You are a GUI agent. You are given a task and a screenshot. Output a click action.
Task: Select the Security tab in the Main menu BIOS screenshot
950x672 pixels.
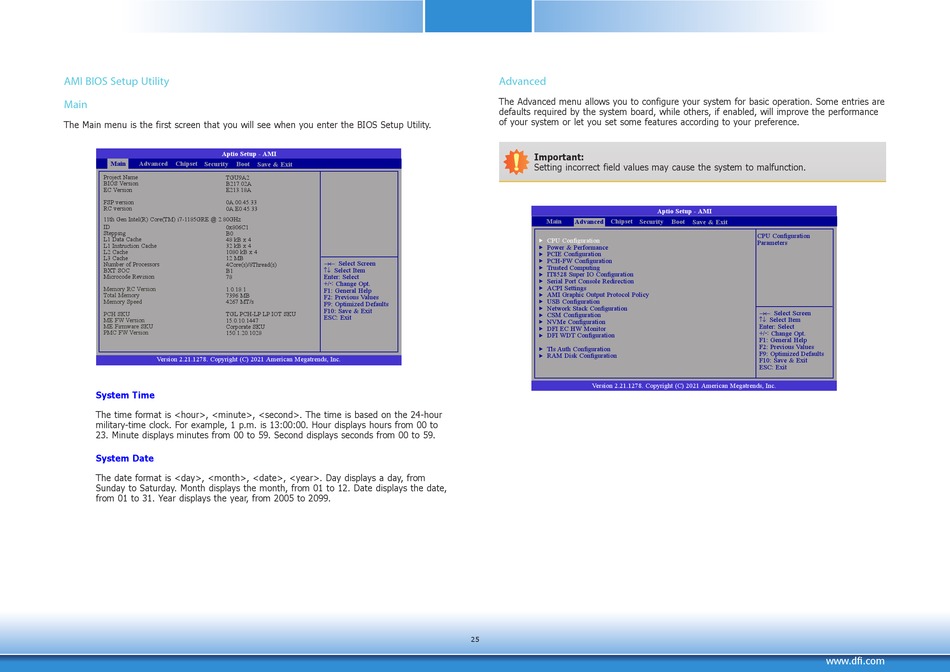(x=216, y=164)
